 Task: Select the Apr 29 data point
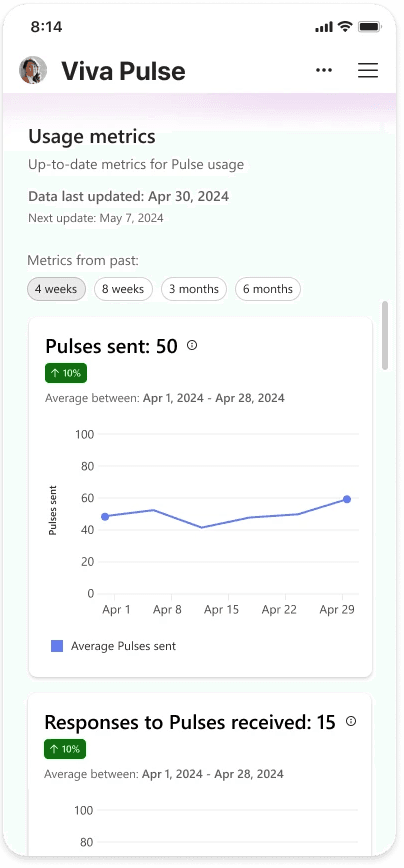(x=347, y=499)
